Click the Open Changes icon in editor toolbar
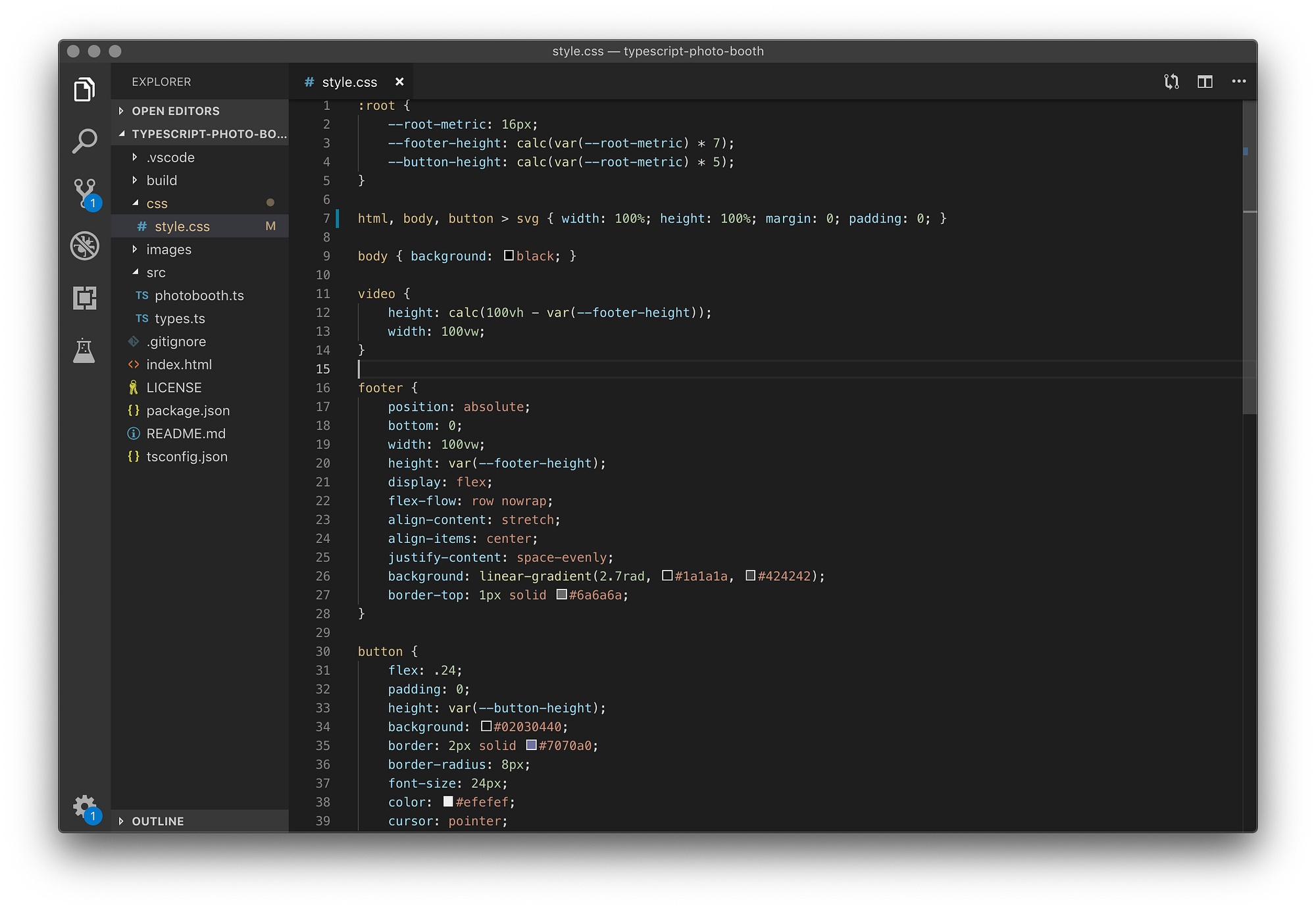1316x910 pixels. (x=1171, y=82)
